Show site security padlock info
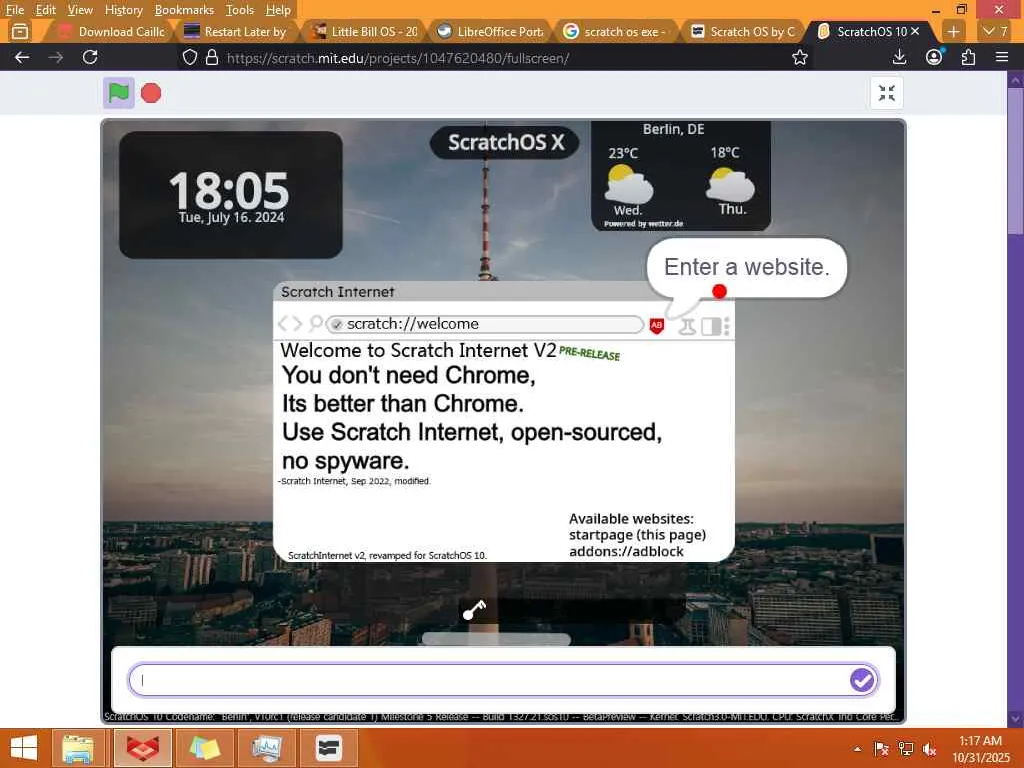This screenshot has width=1024, height=768. pos(212,57)
